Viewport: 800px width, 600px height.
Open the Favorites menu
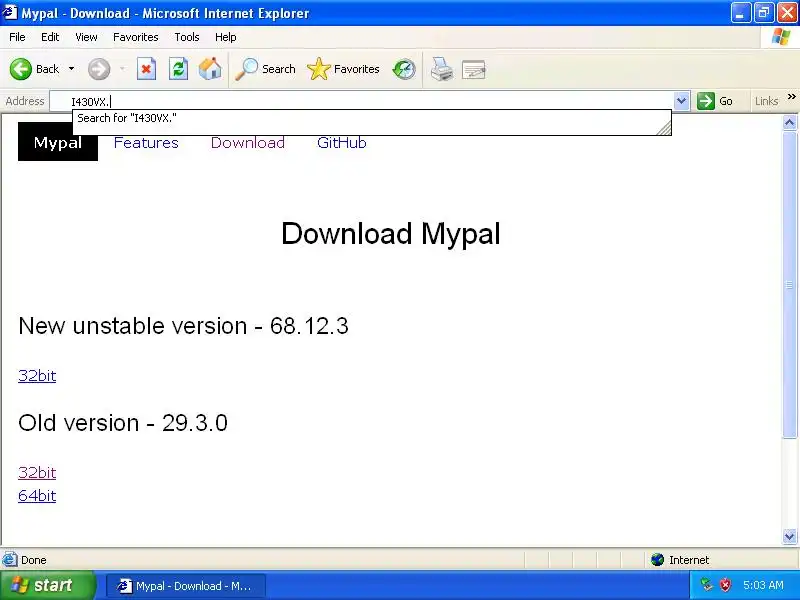click(x=136, y=37)
